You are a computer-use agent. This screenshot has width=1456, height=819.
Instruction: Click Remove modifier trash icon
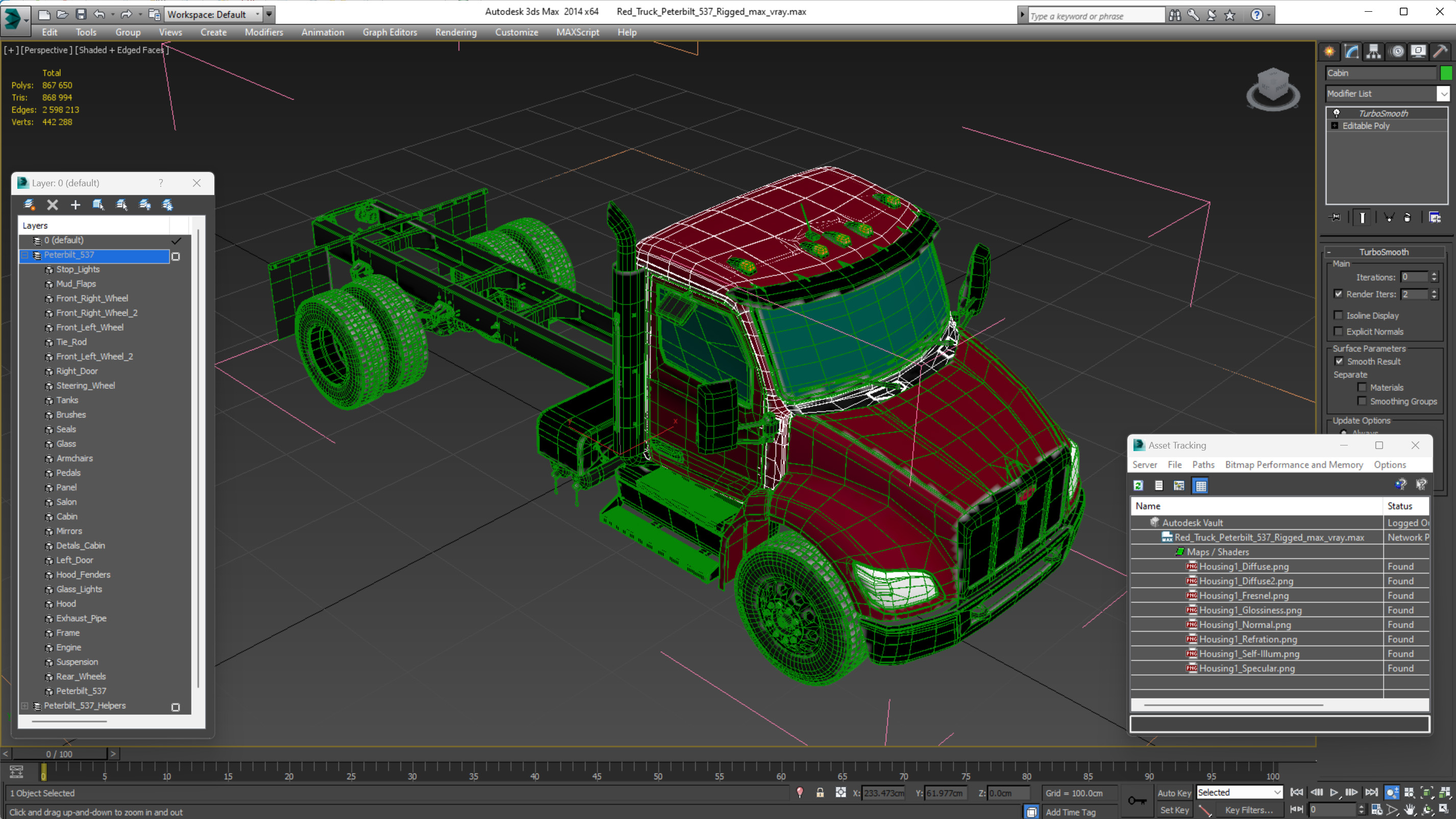[1408, 217]
